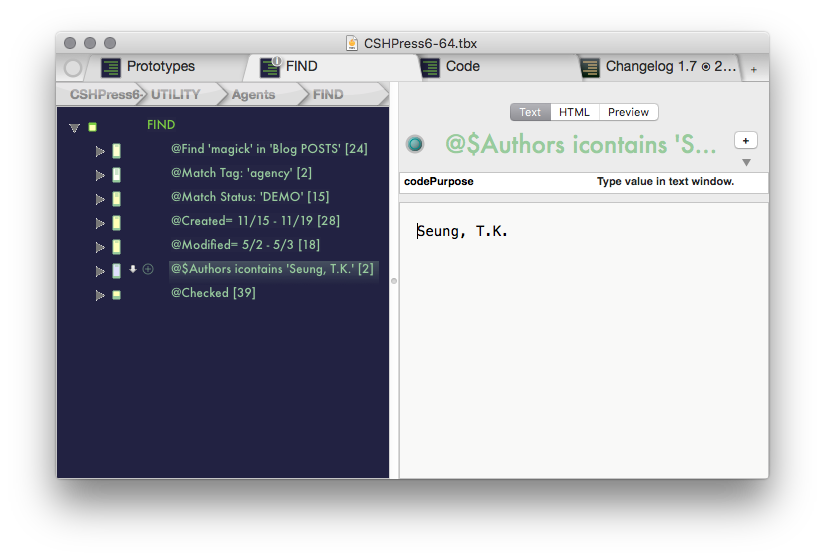Click the Changelog tab note icon
The height and width of the screenshot is (559, 825).
pyautogui.click(x=590, y=67)
